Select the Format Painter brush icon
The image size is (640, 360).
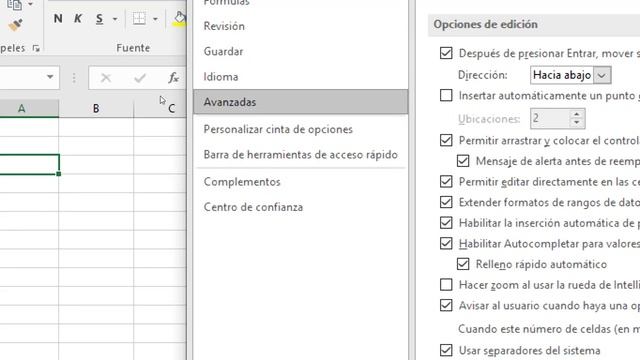point(16,25)
